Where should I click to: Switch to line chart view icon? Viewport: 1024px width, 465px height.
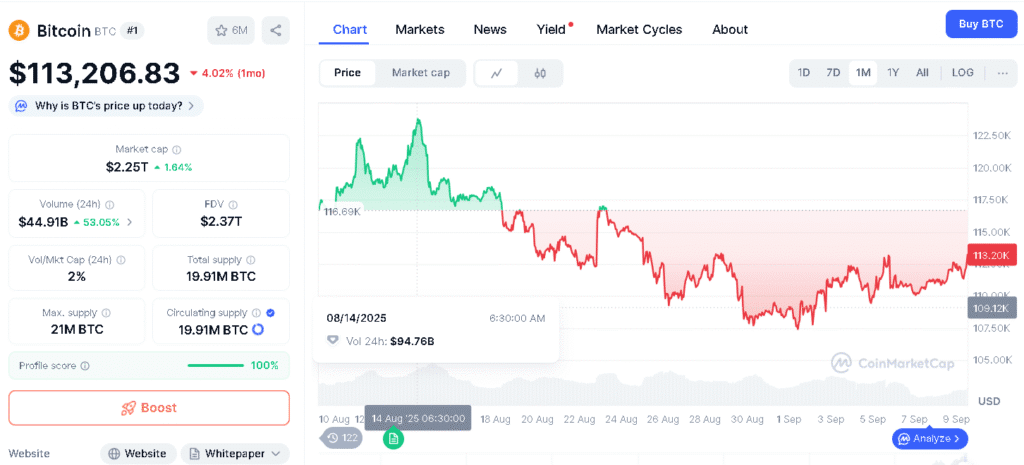click(x=497, y=73)
